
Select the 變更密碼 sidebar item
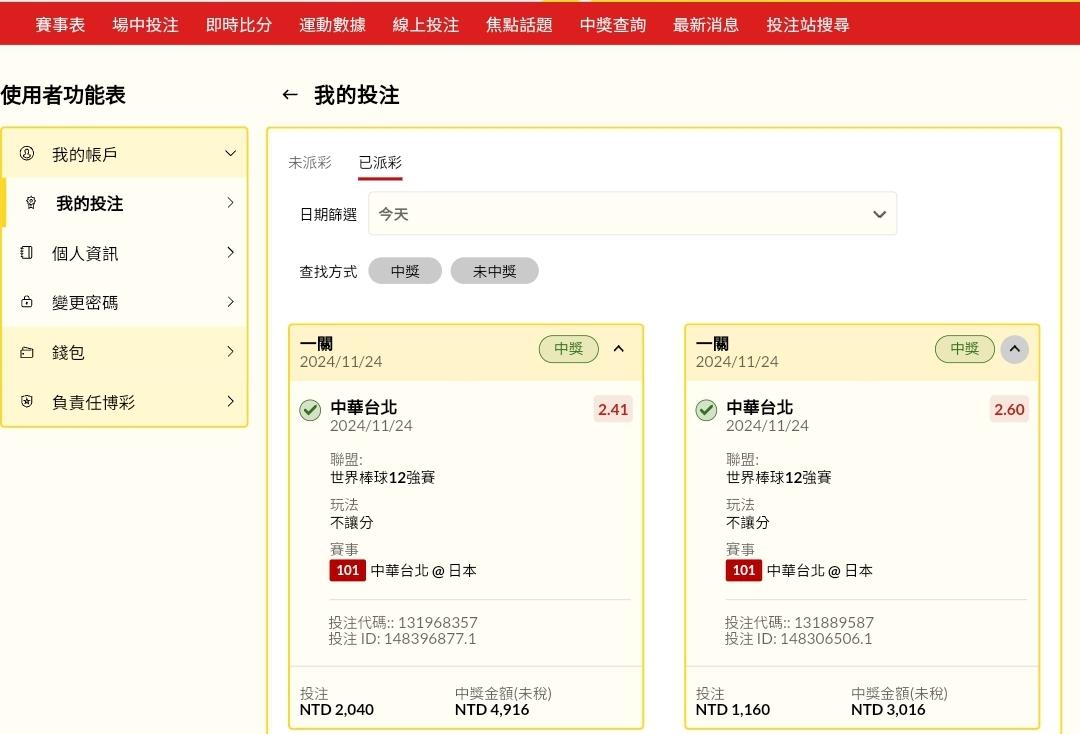coord(125,302)
